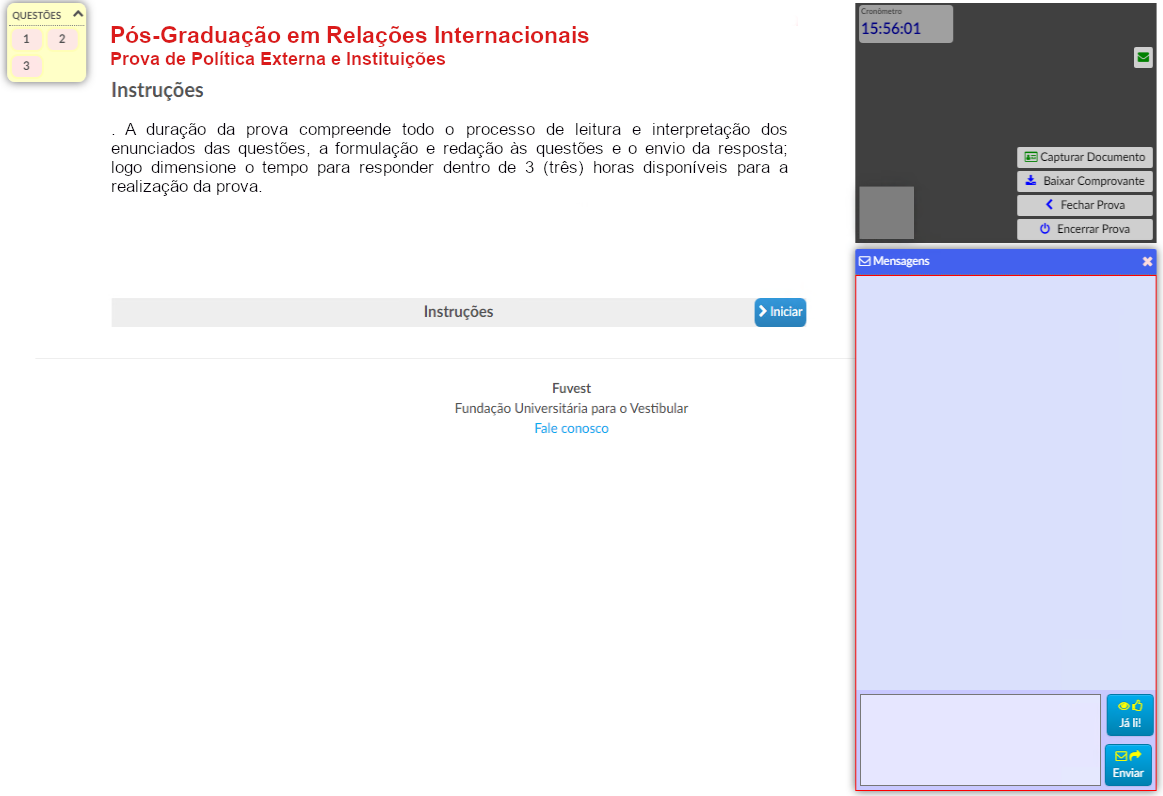Image resolution: width=1163 pixels, height=796 pixels.
Task: Open the Fale conosco link
Action: tap(571, 428)
